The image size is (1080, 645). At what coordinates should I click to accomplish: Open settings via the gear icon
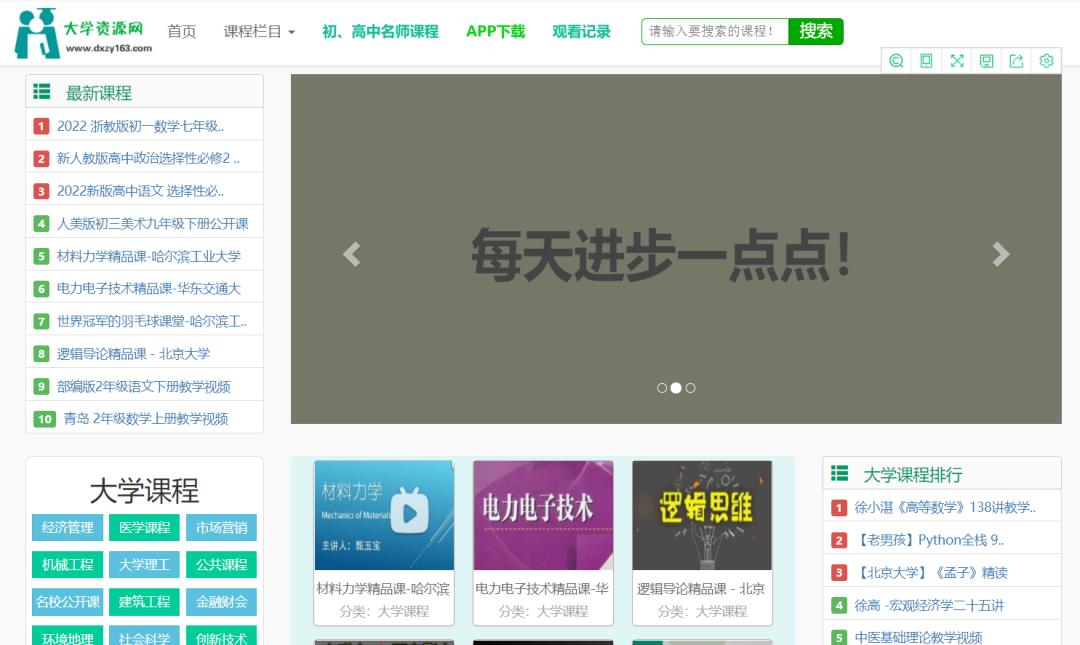point(1046,61)
